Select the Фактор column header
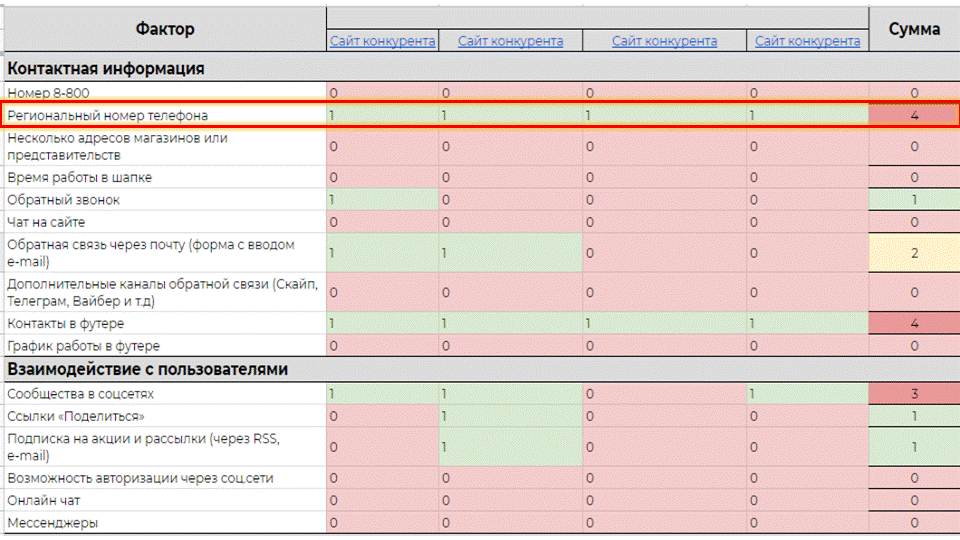Screen dimensions: 960x540 pos(165,29)
